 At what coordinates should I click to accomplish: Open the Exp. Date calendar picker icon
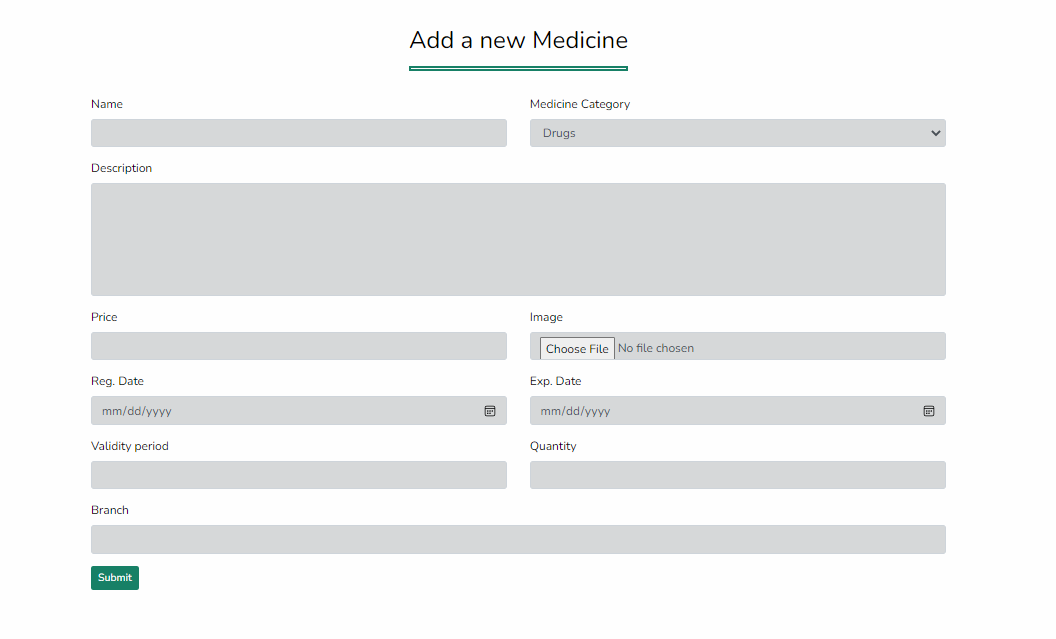pyautogui.click(x=928, y=410)
